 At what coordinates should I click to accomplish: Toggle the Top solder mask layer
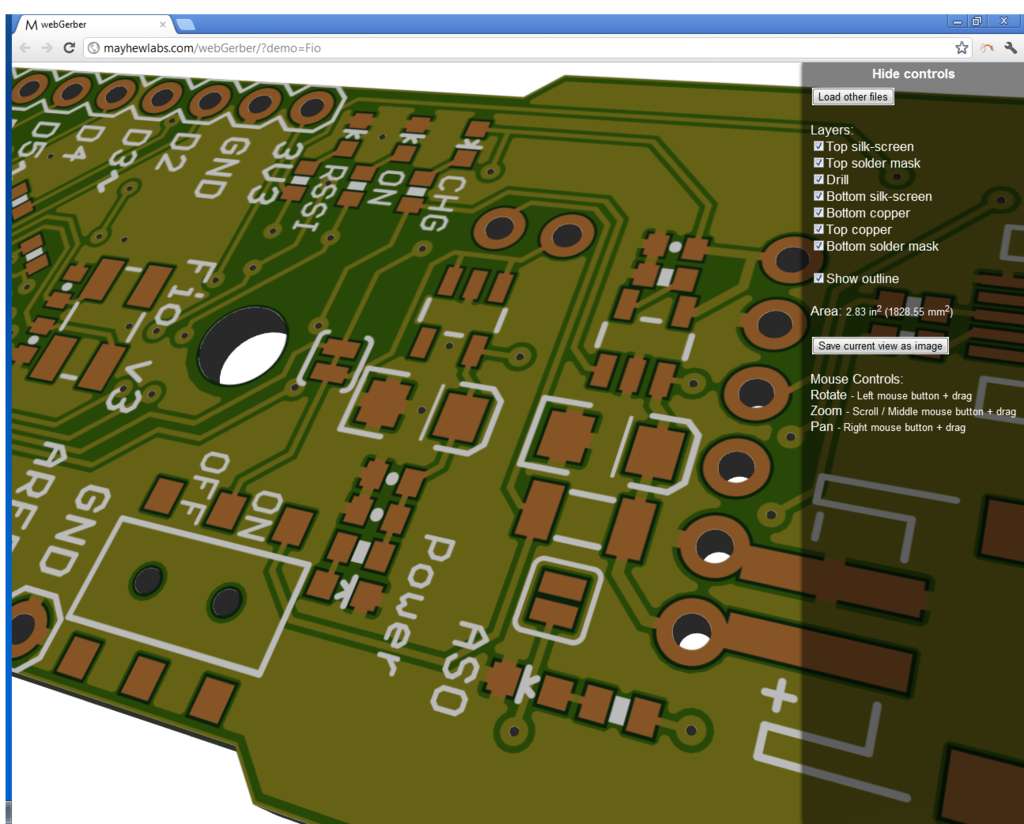[818, 163]
